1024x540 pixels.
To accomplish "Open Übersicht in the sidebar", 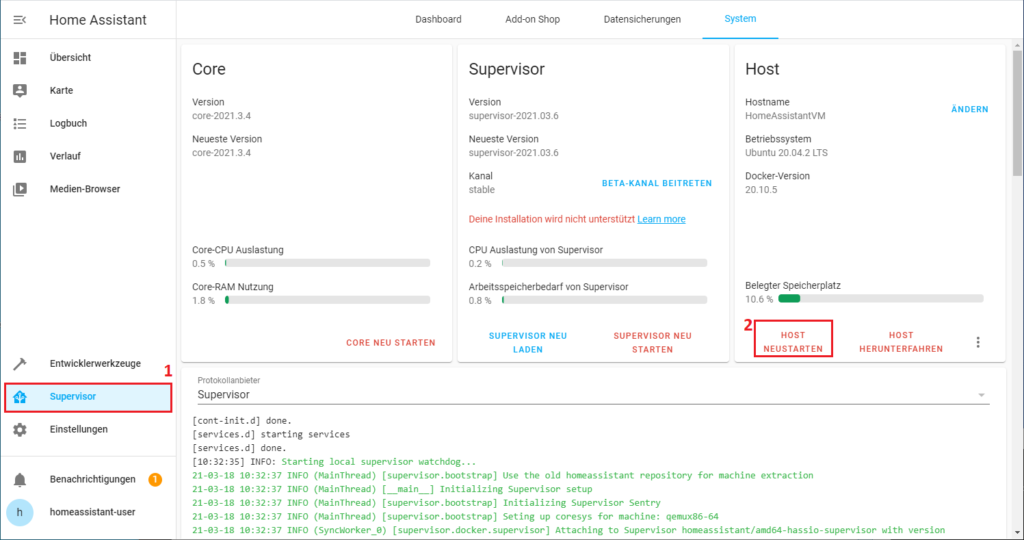I will point(88,57).
